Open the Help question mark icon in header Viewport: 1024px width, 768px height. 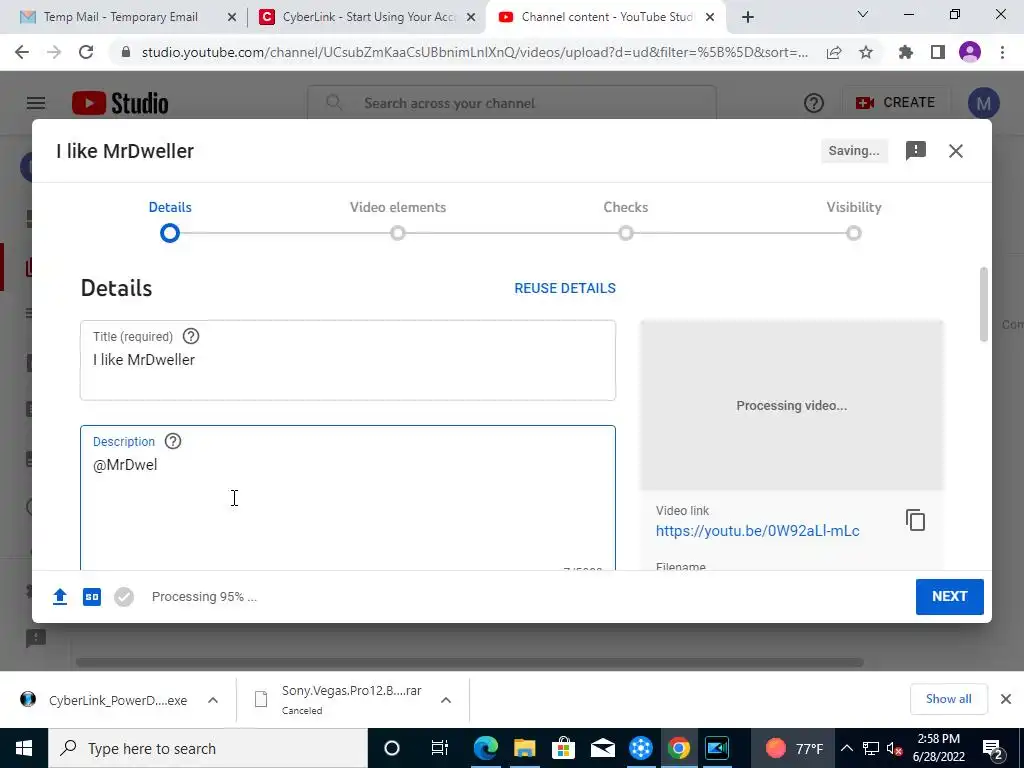click(x=814, y=103)
